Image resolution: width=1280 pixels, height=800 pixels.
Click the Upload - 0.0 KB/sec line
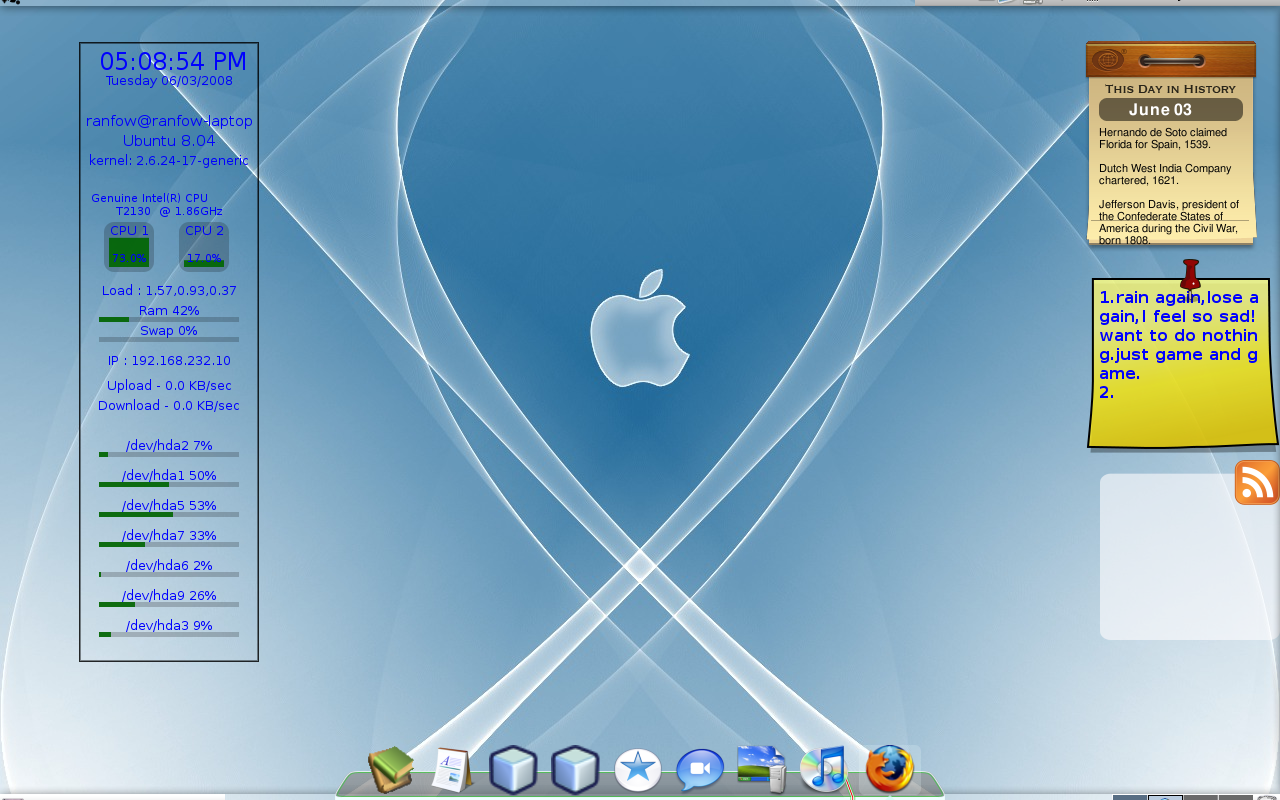pyautogui.click(x=169, y=386)
